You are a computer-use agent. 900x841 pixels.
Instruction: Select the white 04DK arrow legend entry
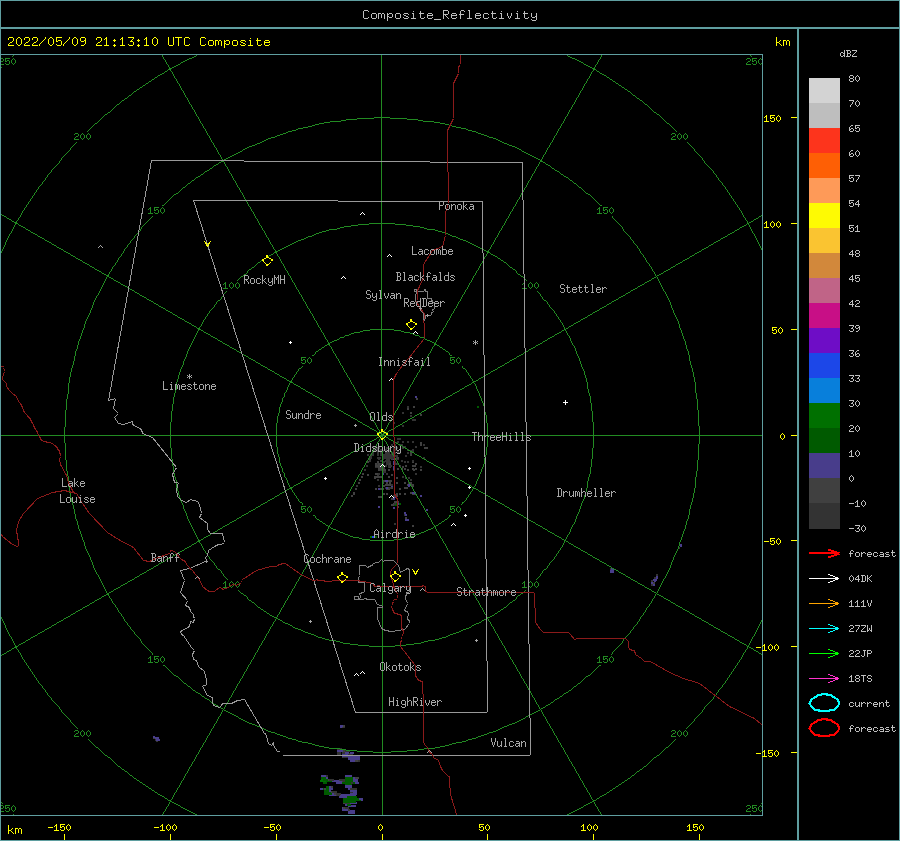tap(824, 578)
